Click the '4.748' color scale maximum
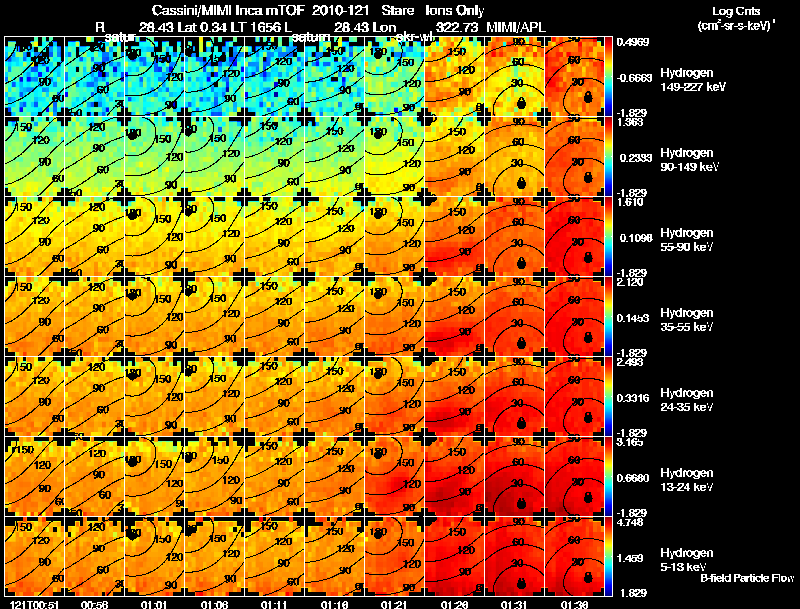Screen dimensions: 800x609 630,522
